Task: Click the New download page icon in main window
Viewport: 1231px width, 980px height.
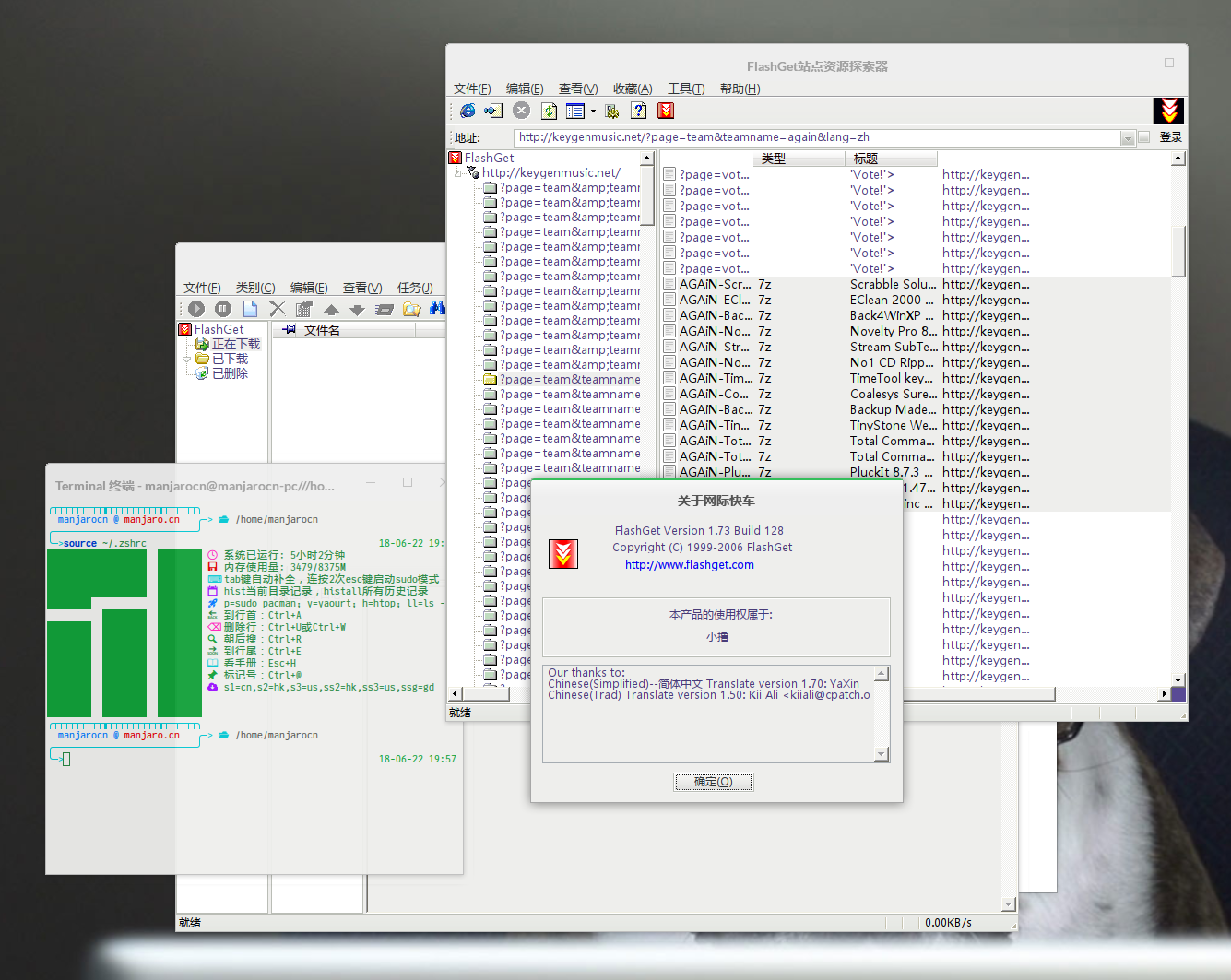Action: 250,309
